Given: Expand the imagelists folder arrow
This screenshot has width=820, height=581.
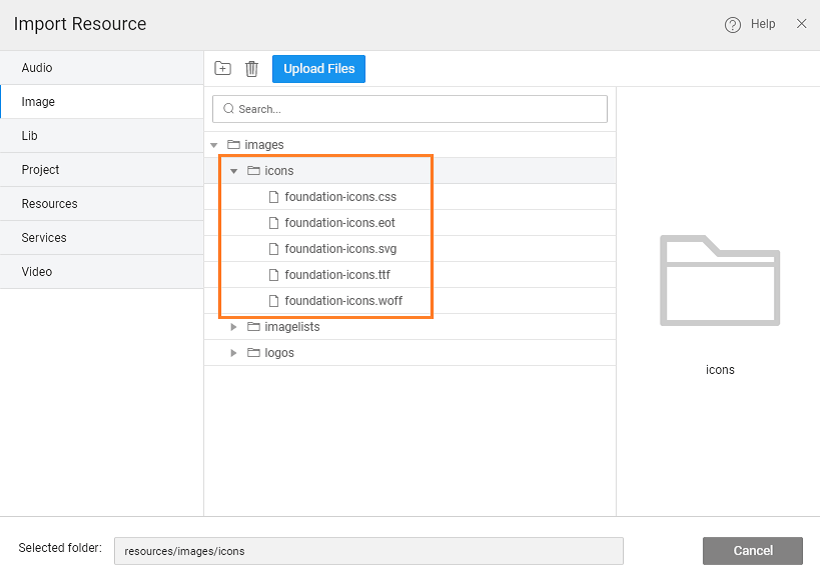Looking at the screenshot, I should [x=234, y=327].
